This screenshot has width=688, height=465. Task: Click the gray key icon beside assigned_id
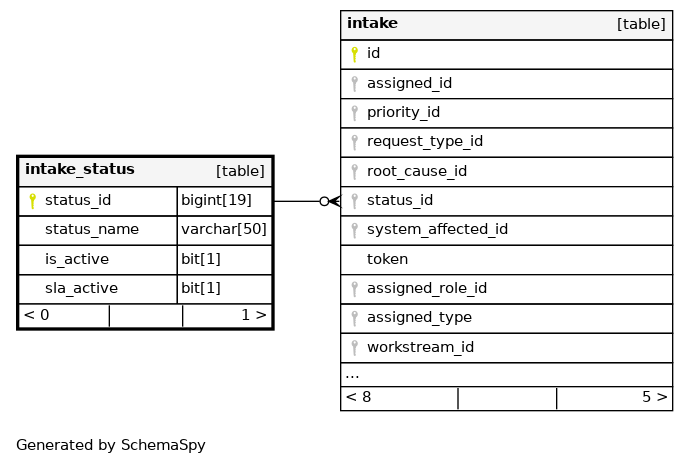click(x=354, y=83)
